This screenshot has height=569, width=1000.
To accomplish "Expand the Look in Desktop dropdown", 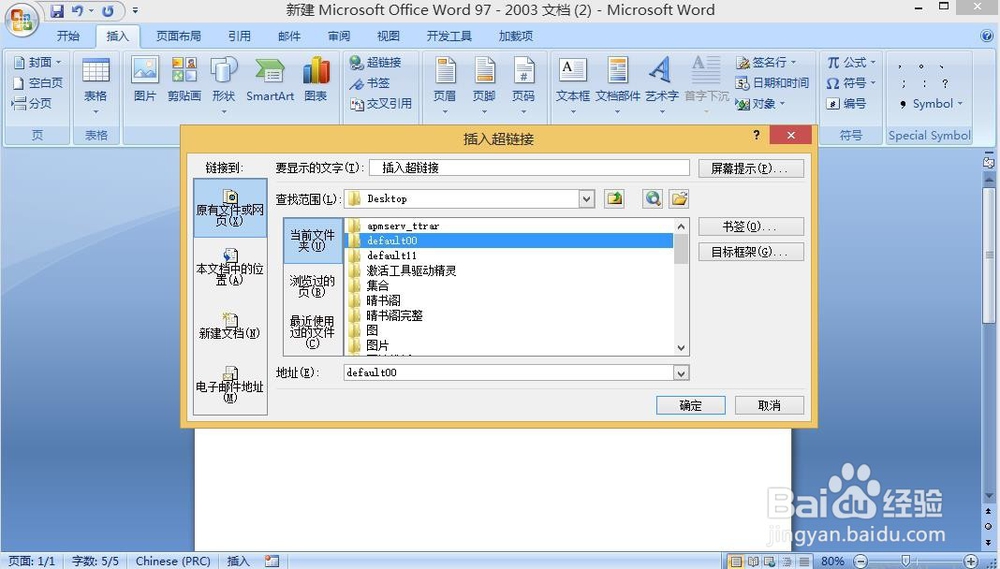I will click(586, 199).
